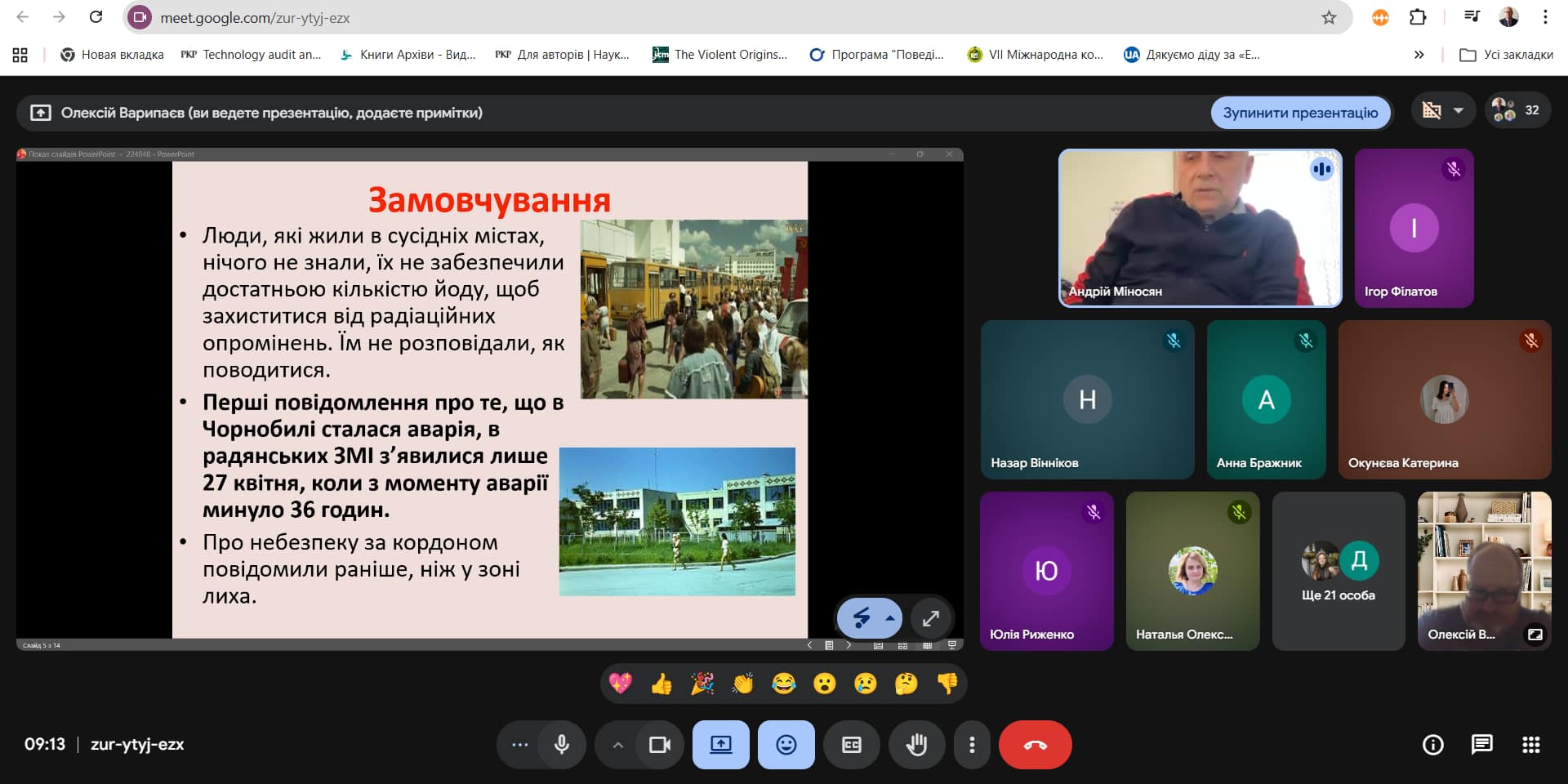
Task: Toggle the microphone on or off
Action: click(x=562, y=745)
